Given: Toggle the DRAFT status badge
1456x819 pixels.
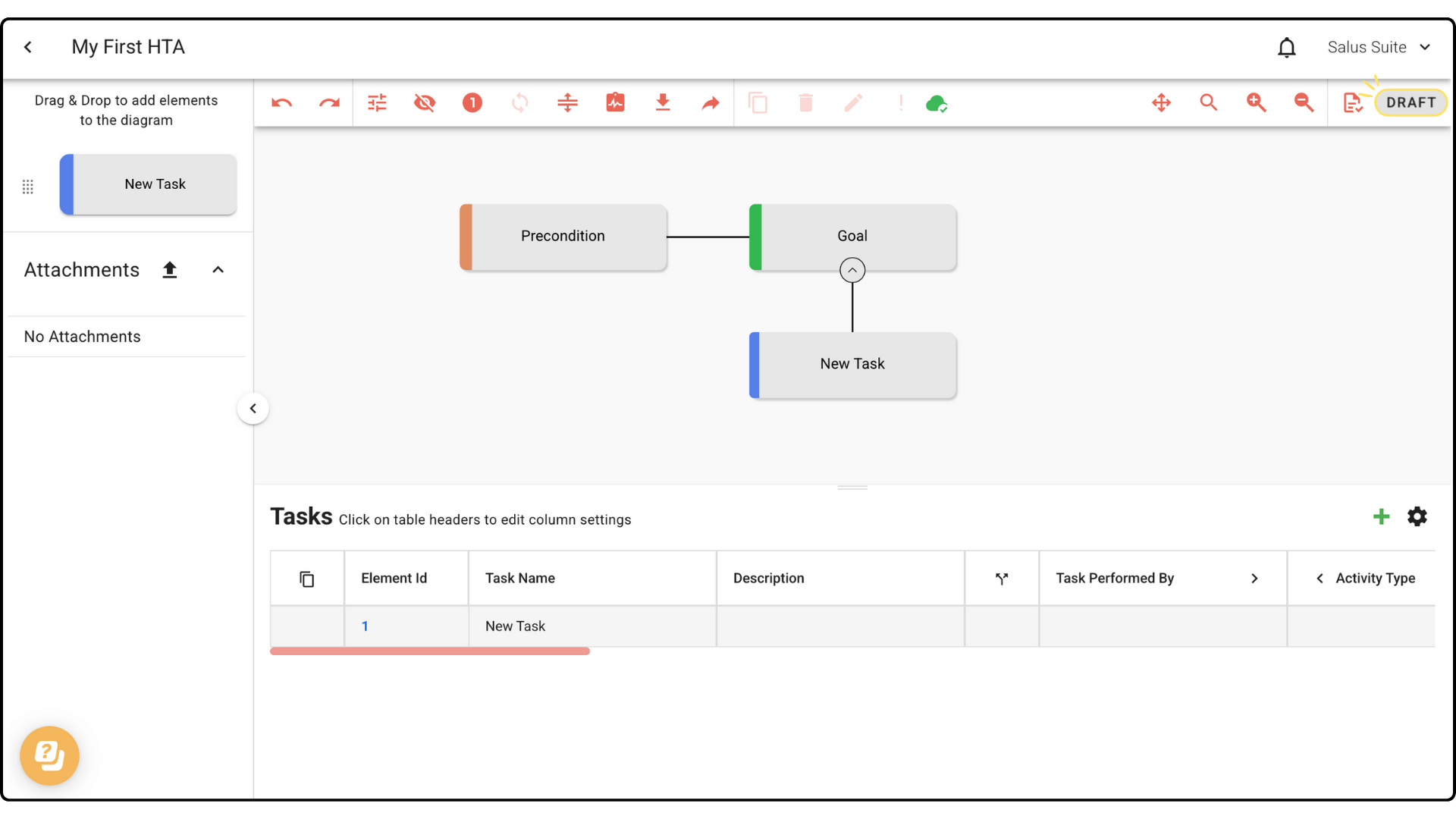Looking at the screenshot, I should pyautogui.click(x=1410, y=103).
